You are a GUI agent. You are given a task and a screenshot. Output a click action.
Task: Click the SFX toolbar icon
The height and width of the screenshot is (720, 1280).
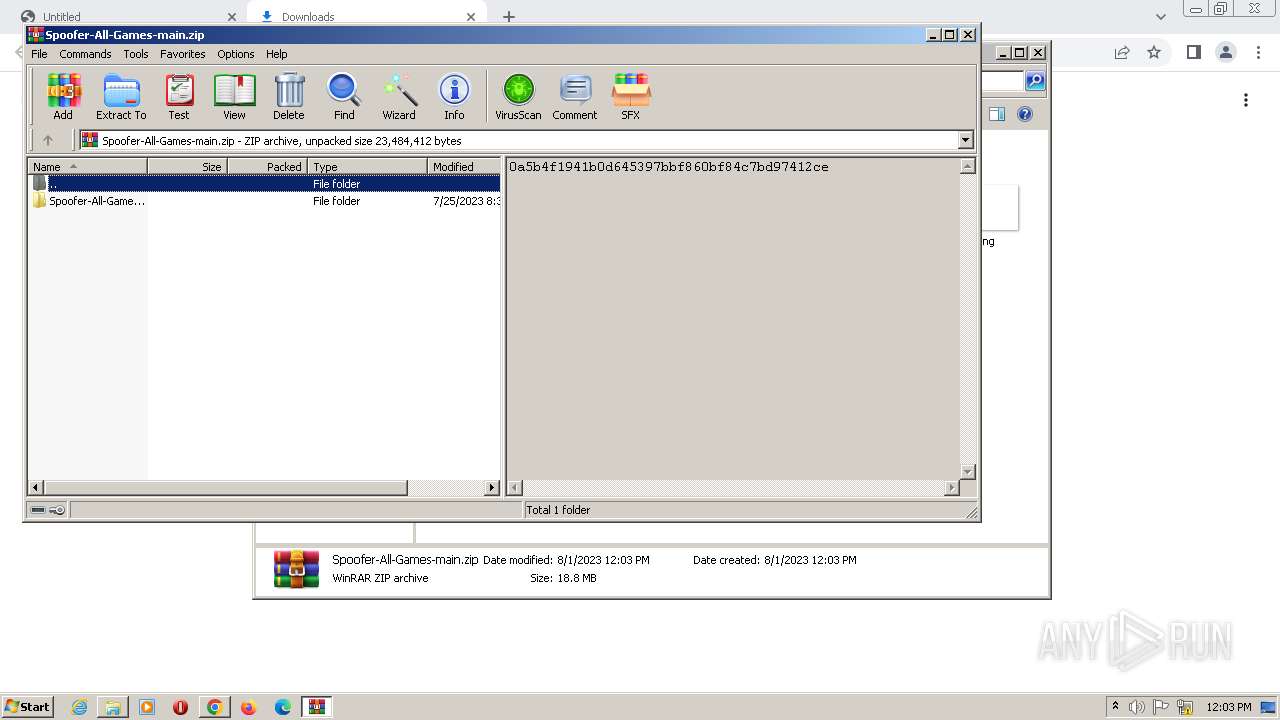(631, 97)
